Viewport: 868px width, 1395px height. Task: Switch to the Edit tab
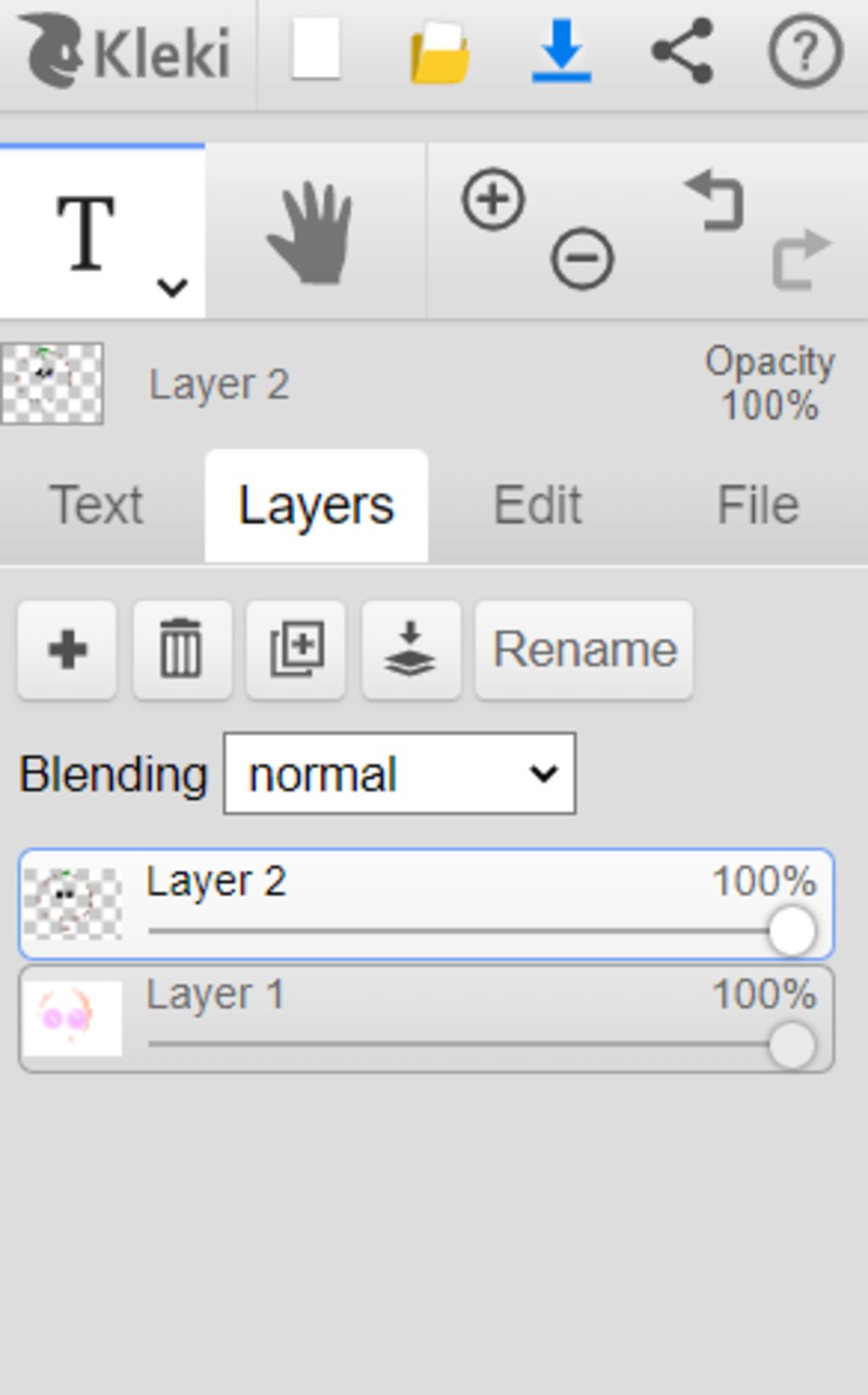(x=537, y=505)
